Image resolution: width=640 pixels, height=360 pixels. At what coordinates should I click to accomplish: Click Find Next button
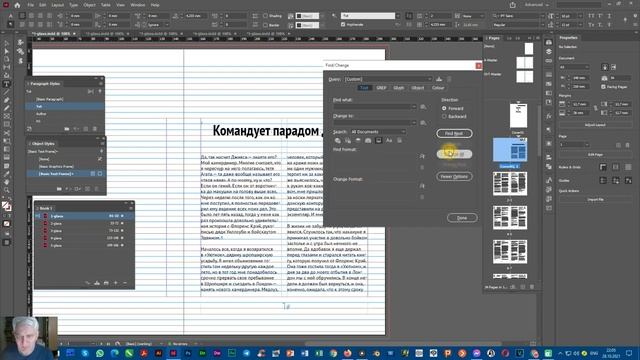pos(454,133)
